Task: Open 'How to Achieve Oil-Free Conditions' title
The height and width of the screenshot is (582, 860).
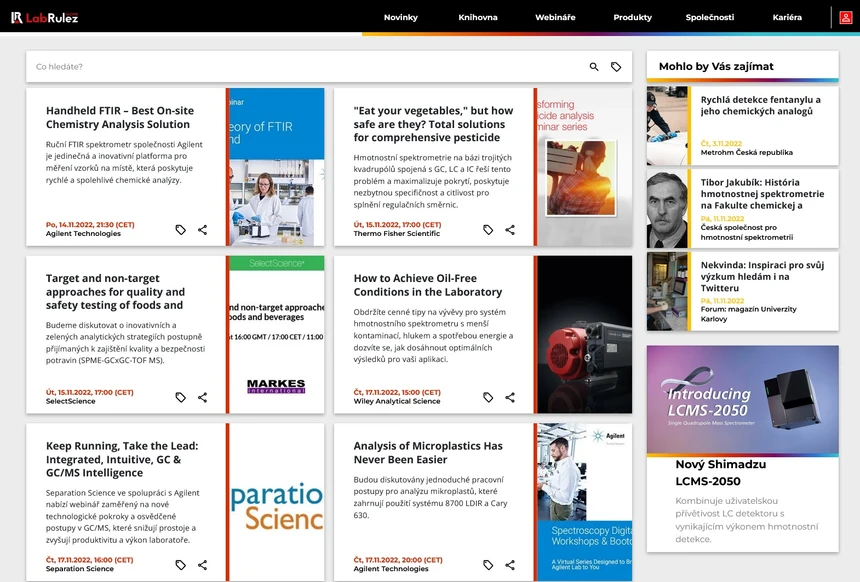Action: tap(428, 285)
